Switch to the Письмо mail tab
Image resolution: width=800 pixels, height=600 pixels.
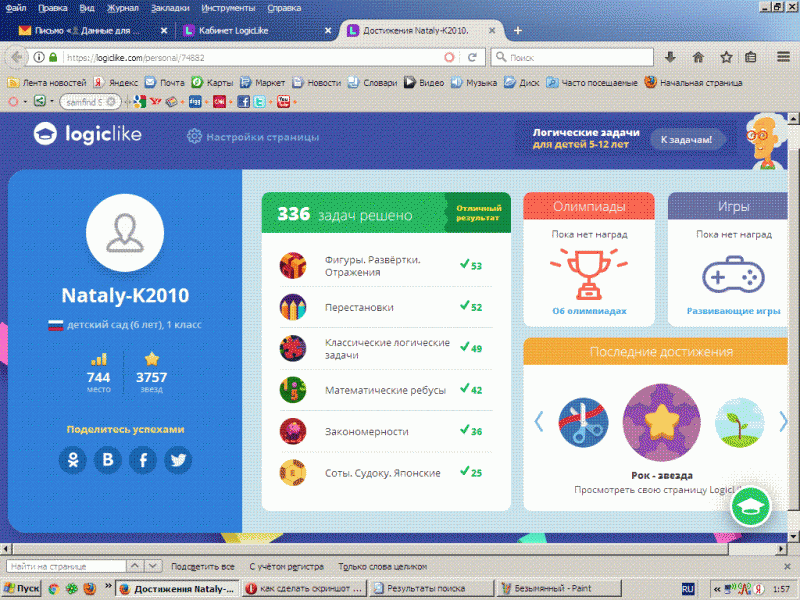(x=92, y=31)
